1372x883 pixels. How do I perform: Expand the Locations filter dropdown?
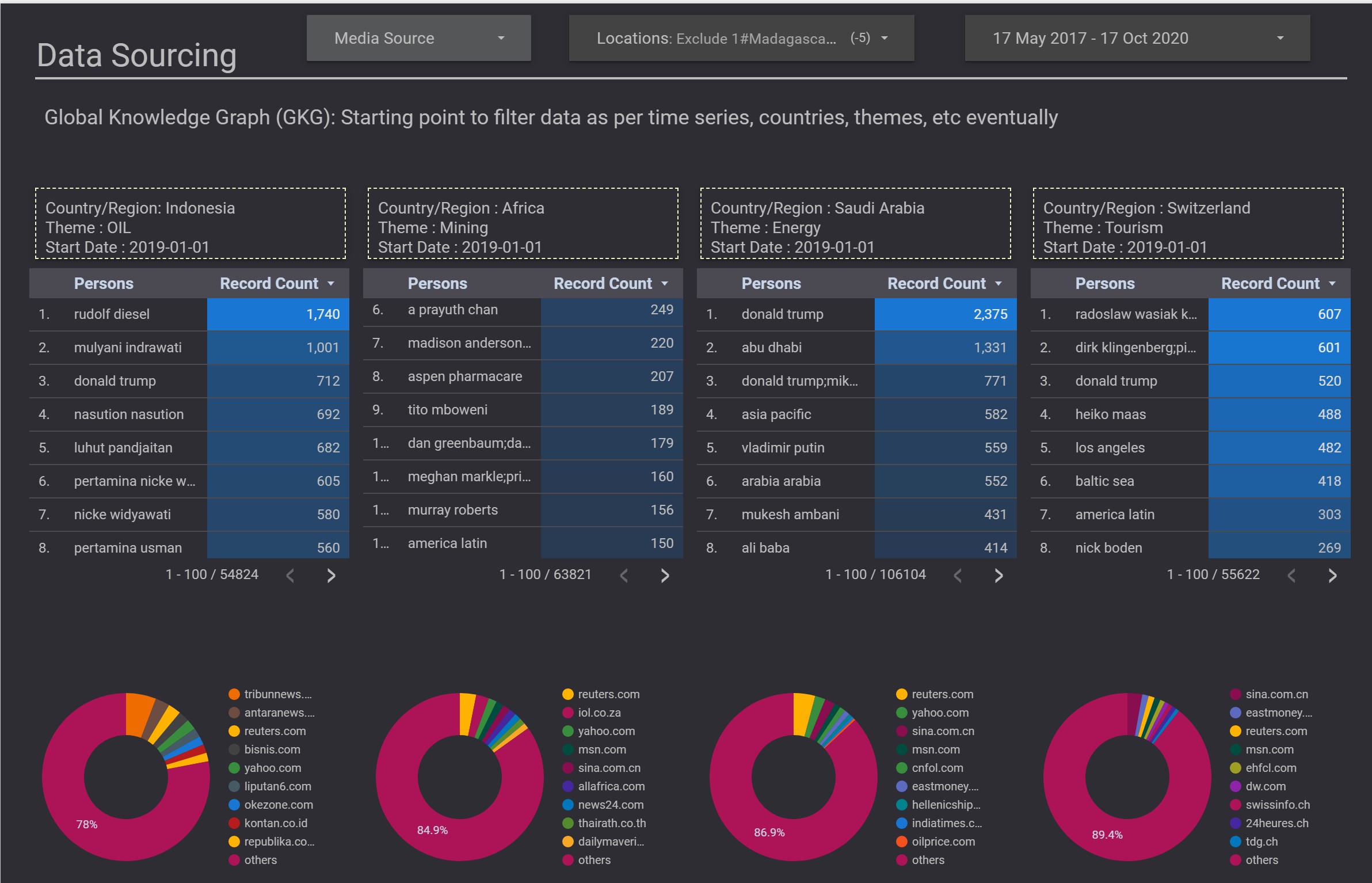tap(741, 38)
